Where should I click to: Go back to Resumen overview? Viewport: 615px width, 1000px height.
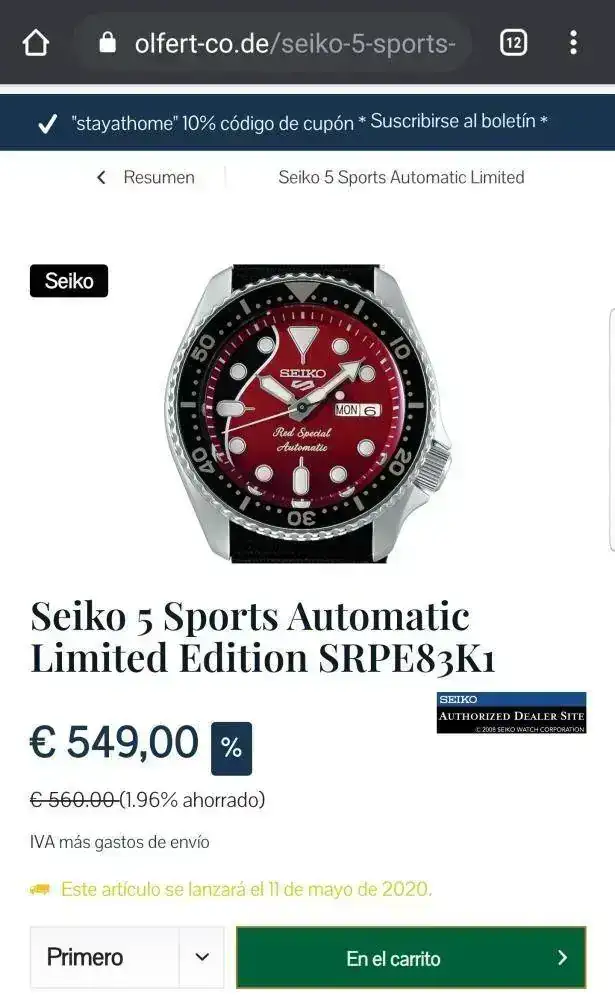click(159, 177)
